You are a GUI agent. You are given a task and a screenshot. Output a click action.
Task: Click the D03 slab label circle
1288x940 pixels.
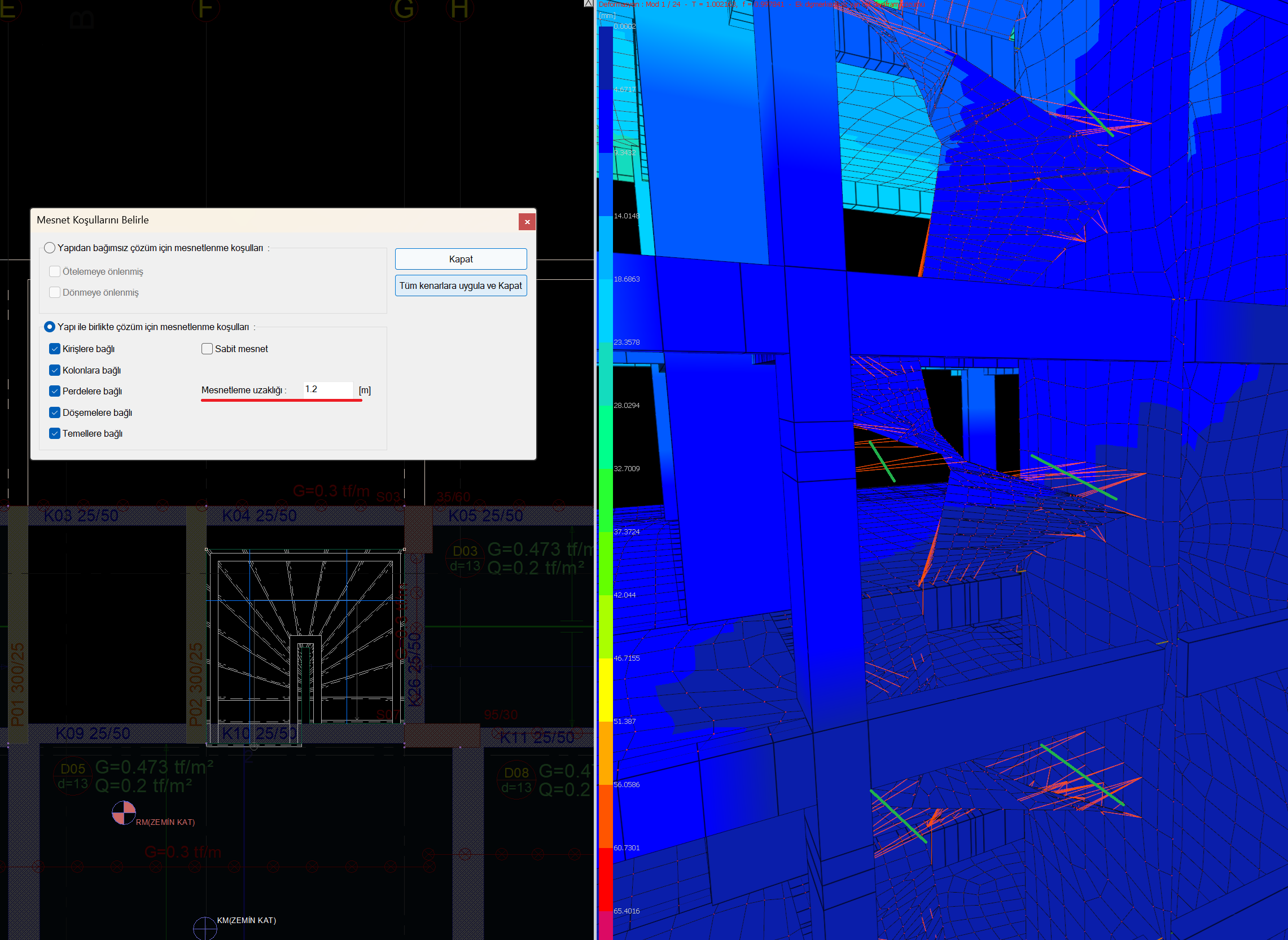point(465,557)
